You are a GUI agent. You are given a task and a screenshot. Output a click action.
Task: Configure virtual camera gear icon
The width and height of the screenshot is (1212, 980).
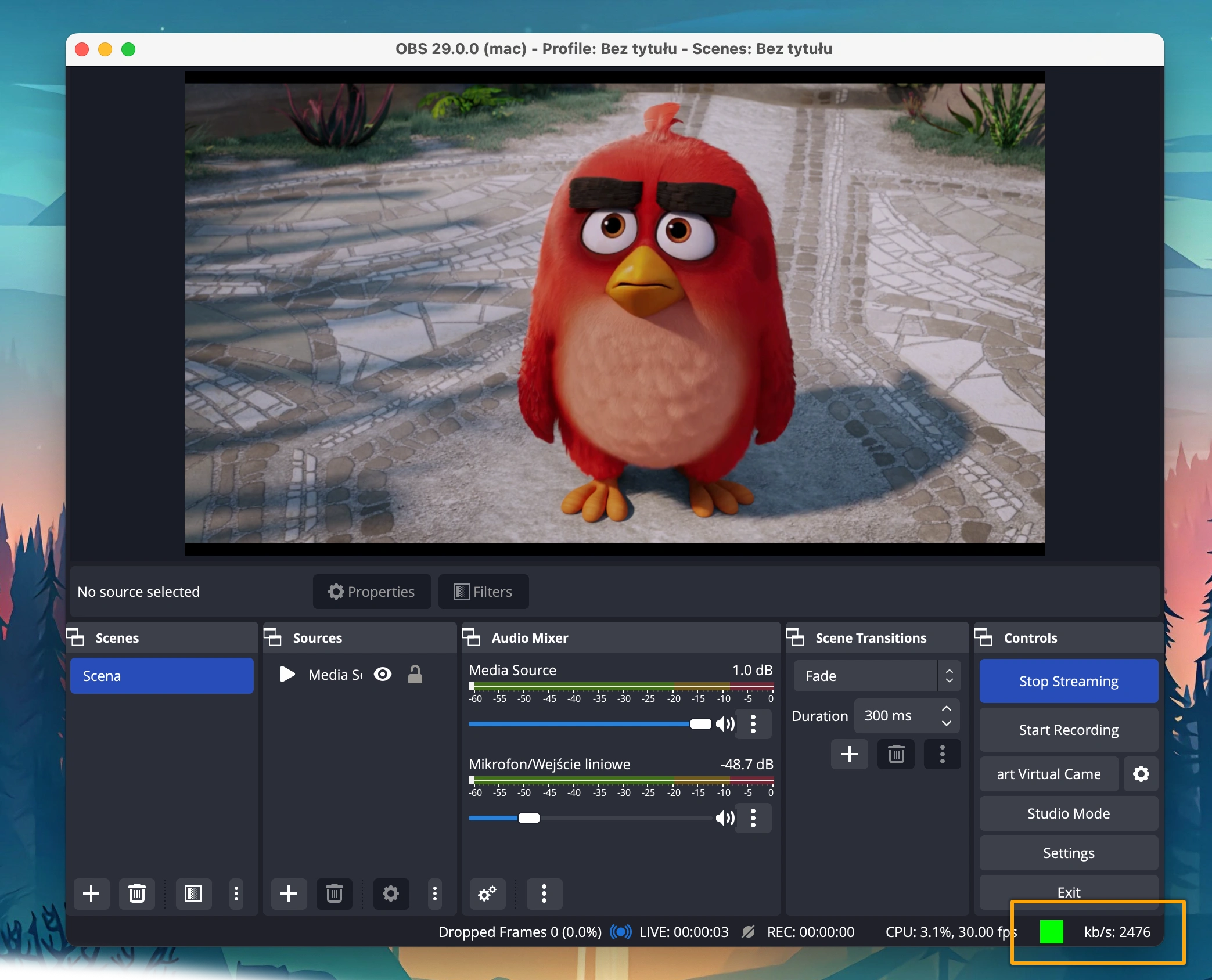coord(1141,774)
